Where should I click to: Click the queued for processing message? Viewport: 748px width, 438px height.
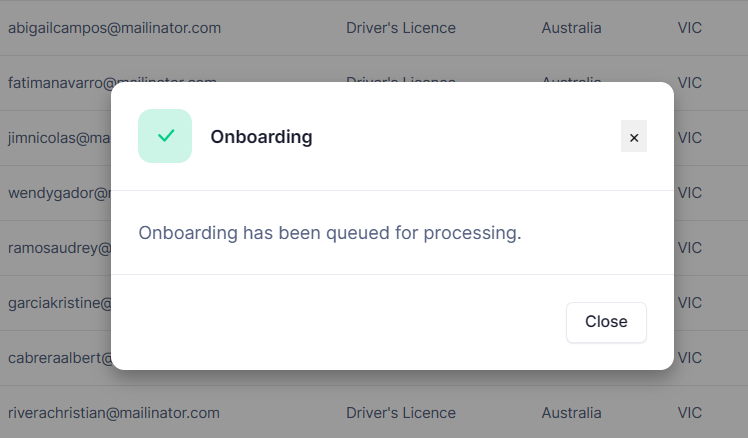[330, 233]
